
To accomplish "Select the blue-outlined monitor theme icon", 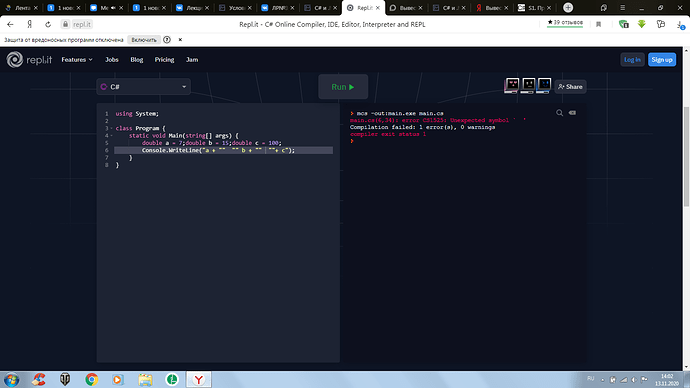I will tap(544, 85).
